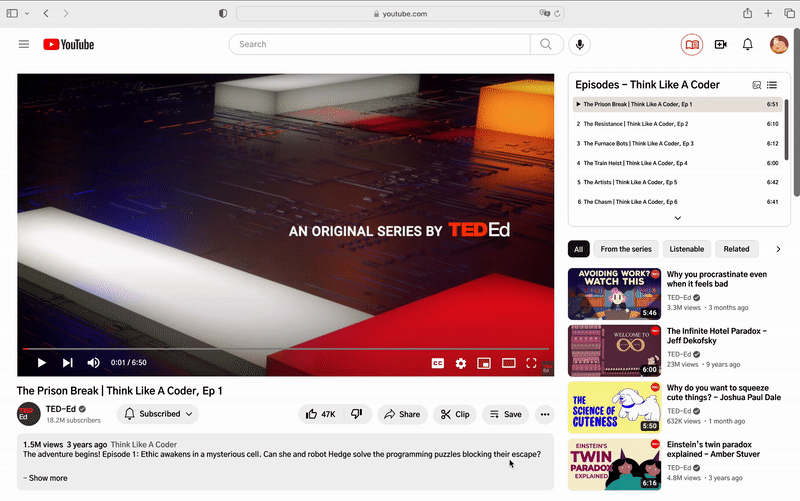Image resolution: width=800 pixels, height=501 pixels.
Task: Open the Subscribed notification dropdown
Action: pyautogui.click(x=158, y=414)
